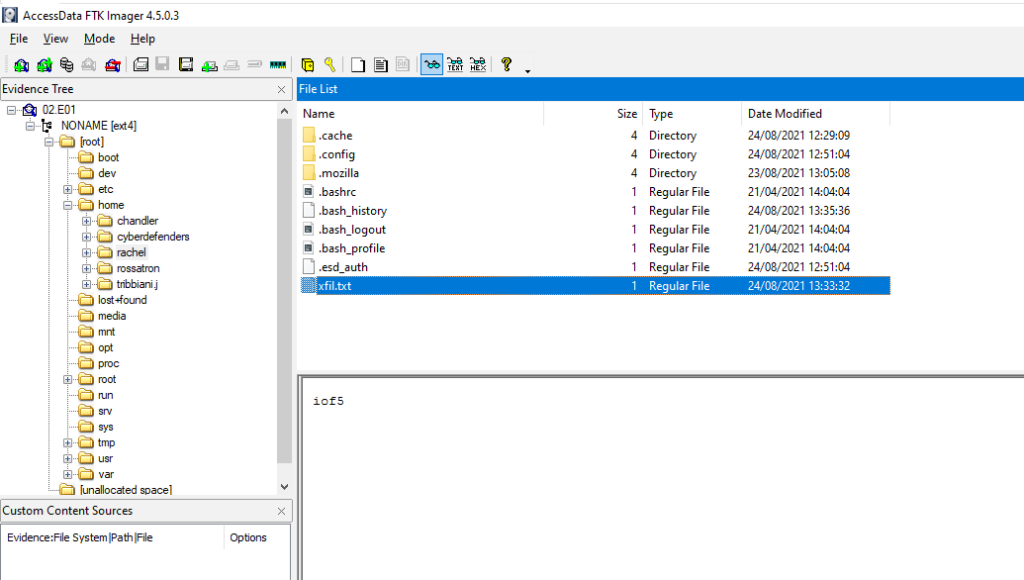Switch viewer to Text mode
This screenshot has height=580, width=1024.
455,64
